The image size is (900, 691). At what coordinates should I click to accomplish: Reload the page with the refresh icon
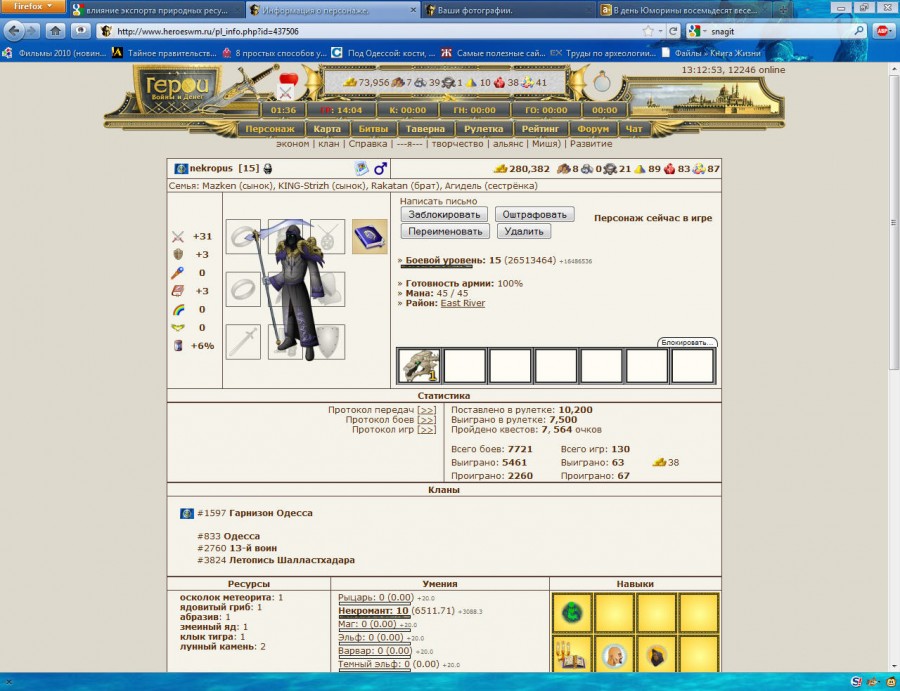[673, 31]
